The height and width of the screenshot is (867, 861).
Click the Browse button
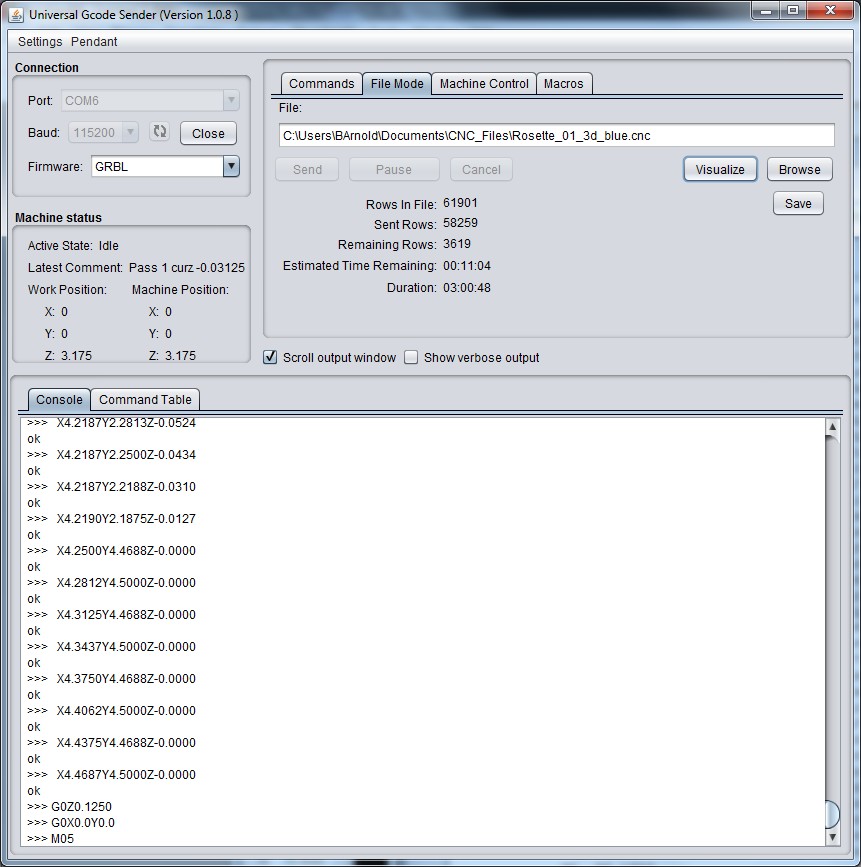tap(799, 170)
